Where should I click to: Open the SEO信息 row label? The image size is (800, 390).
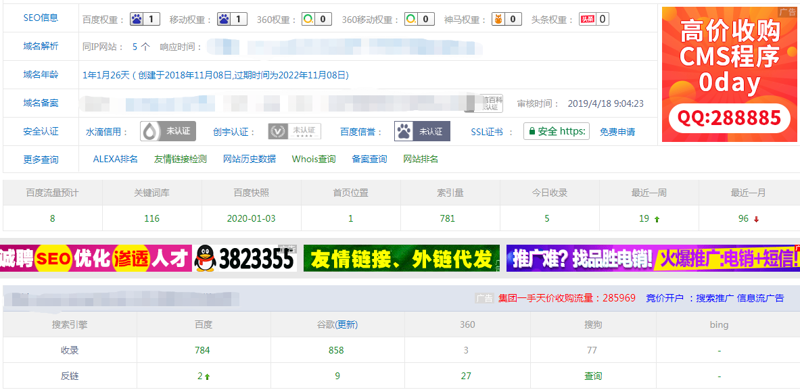(41, 18)
